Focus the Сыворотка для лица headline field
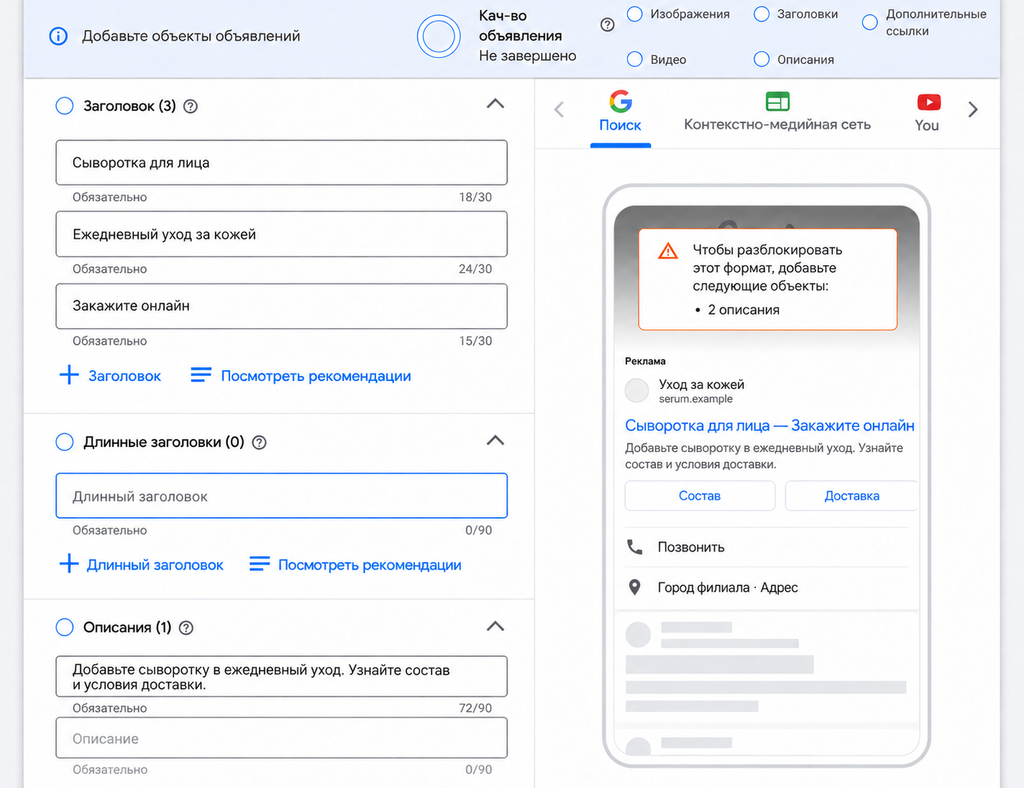Image resolution: width=1024 pixels, height=788 pixels. [281, 163]
